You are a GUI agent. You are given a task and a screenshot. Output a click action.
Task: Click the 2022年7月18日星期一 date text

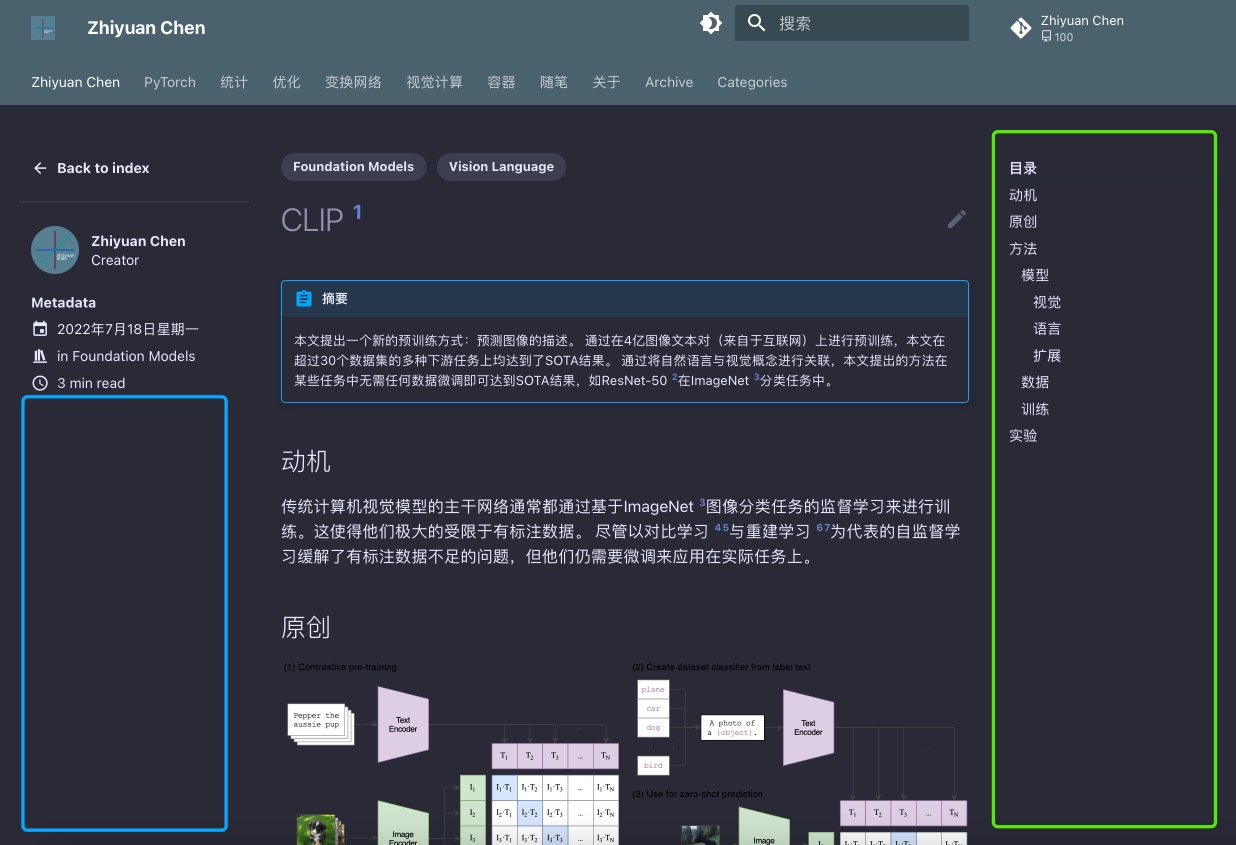pyautogui.click(x=128, y=329)
